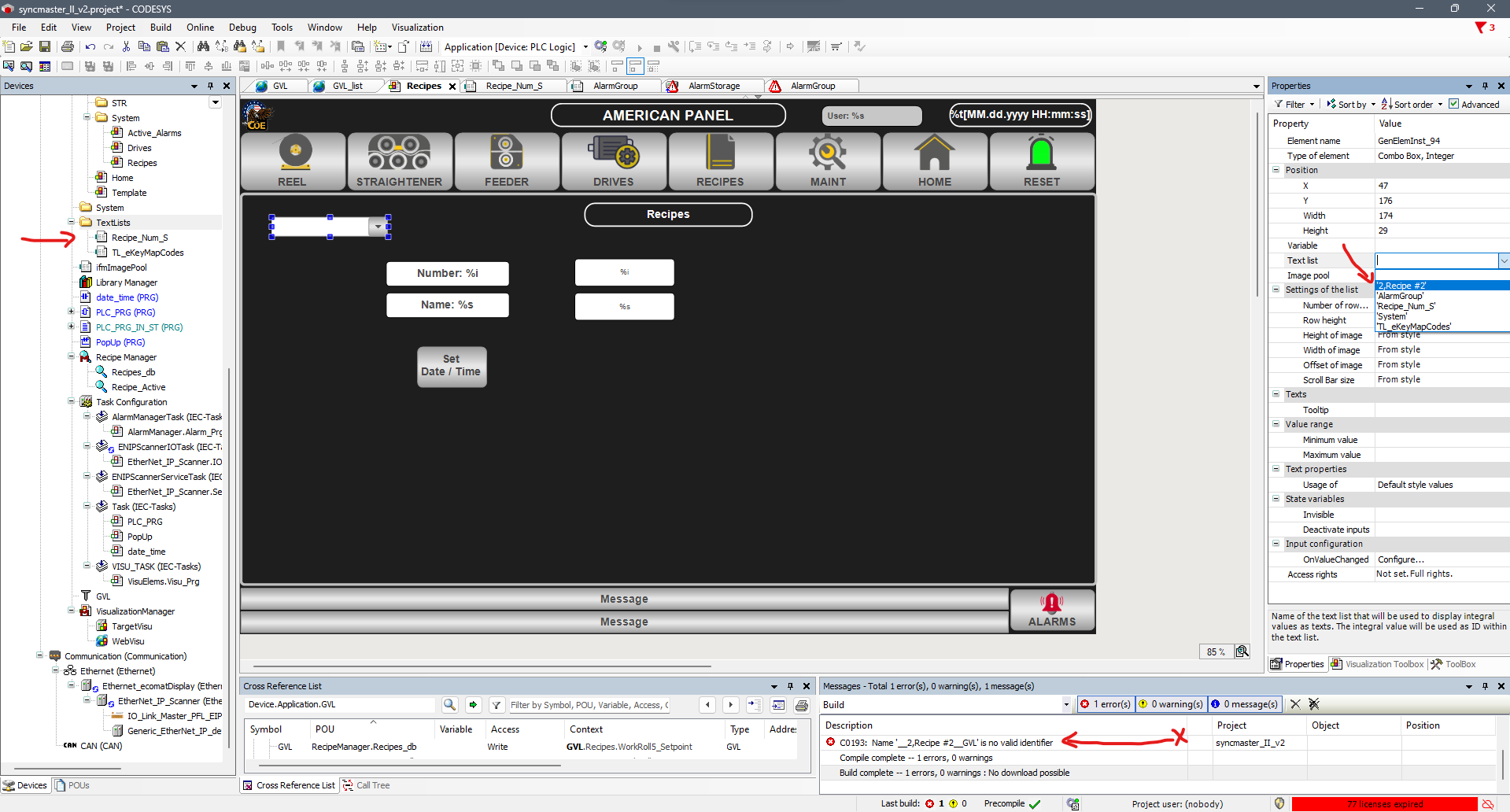Click the RECIPES navigation button
Screen dimensions: 1510x812
[720, 161]
